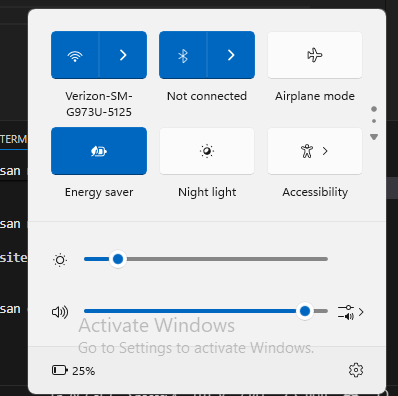Open the Accessibility quick settings tile
The width and height of the screenshot is (398, 396).
coord(315,151)
